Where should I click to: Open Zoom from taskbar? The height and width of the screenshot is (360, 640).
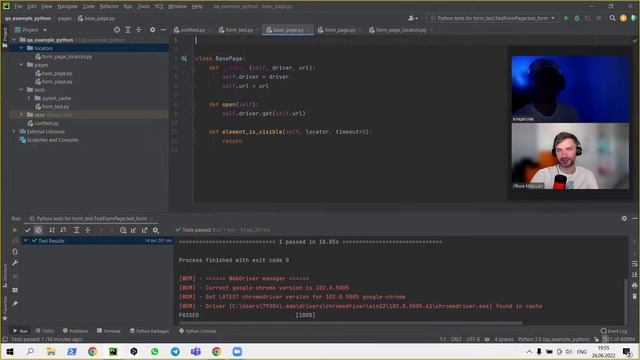237,351
